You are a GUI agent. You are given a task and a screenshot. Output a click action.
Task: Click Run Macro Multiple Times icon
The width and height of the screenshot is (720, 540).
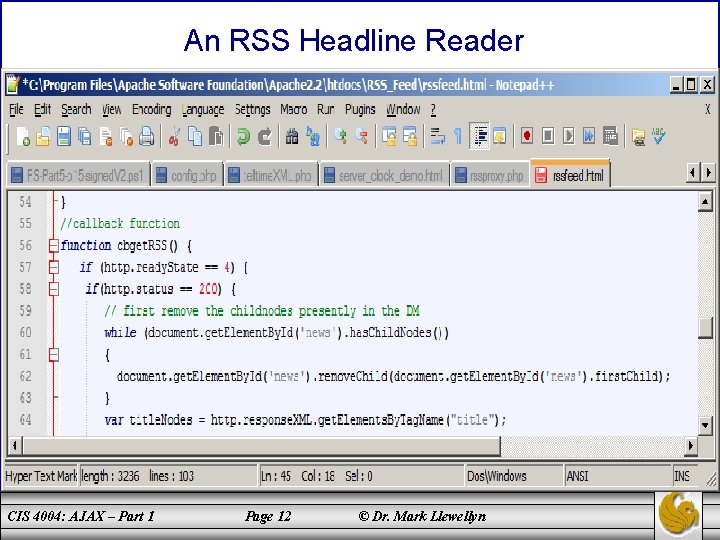(x=589, y=136)
